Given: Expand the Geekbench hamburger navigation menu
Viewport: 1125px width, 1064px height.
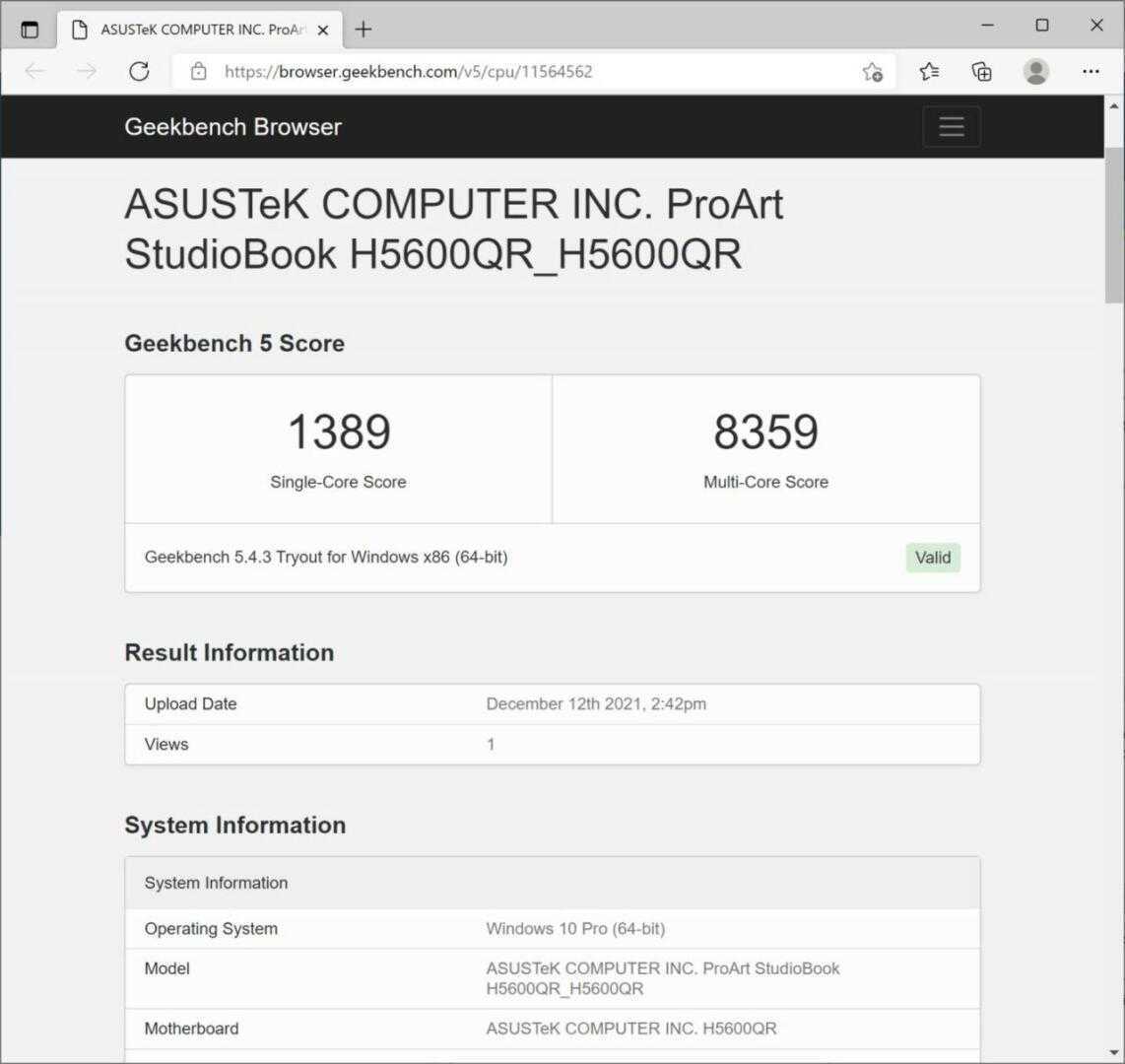Looking at the screenshot, I should [x=951, y=127].
